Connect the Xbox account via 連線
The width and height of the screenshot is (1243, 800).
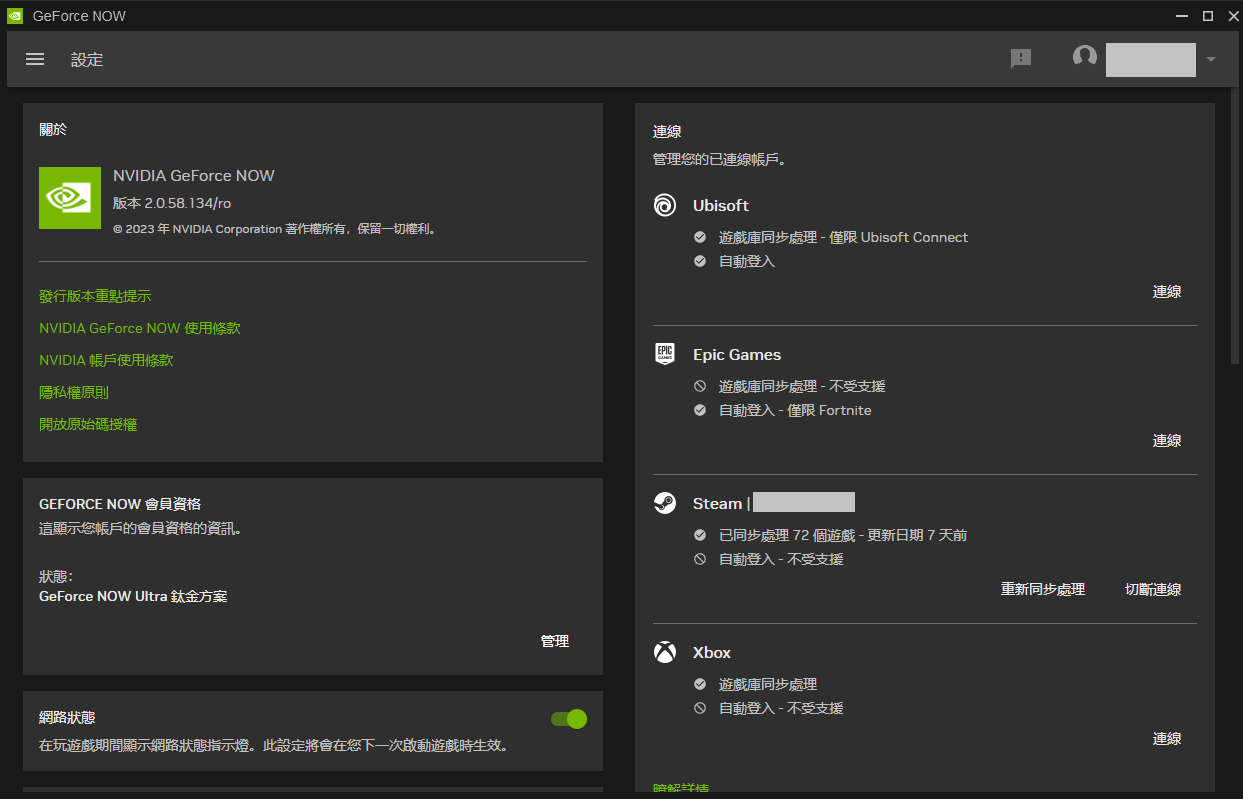point(1167,739)
